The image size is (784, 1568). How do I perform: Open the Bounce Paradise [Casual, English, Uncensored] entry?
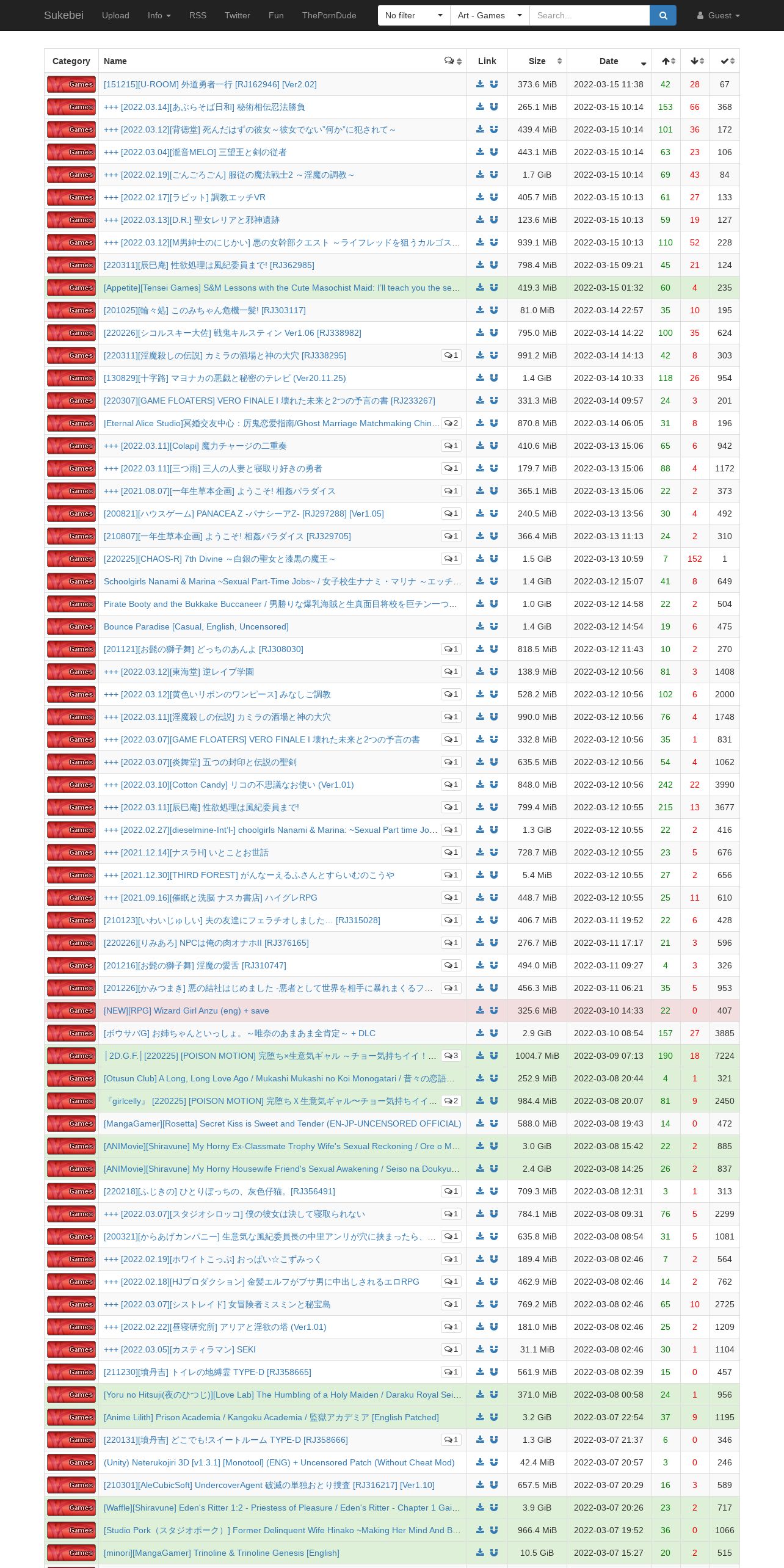click(196, 626)
